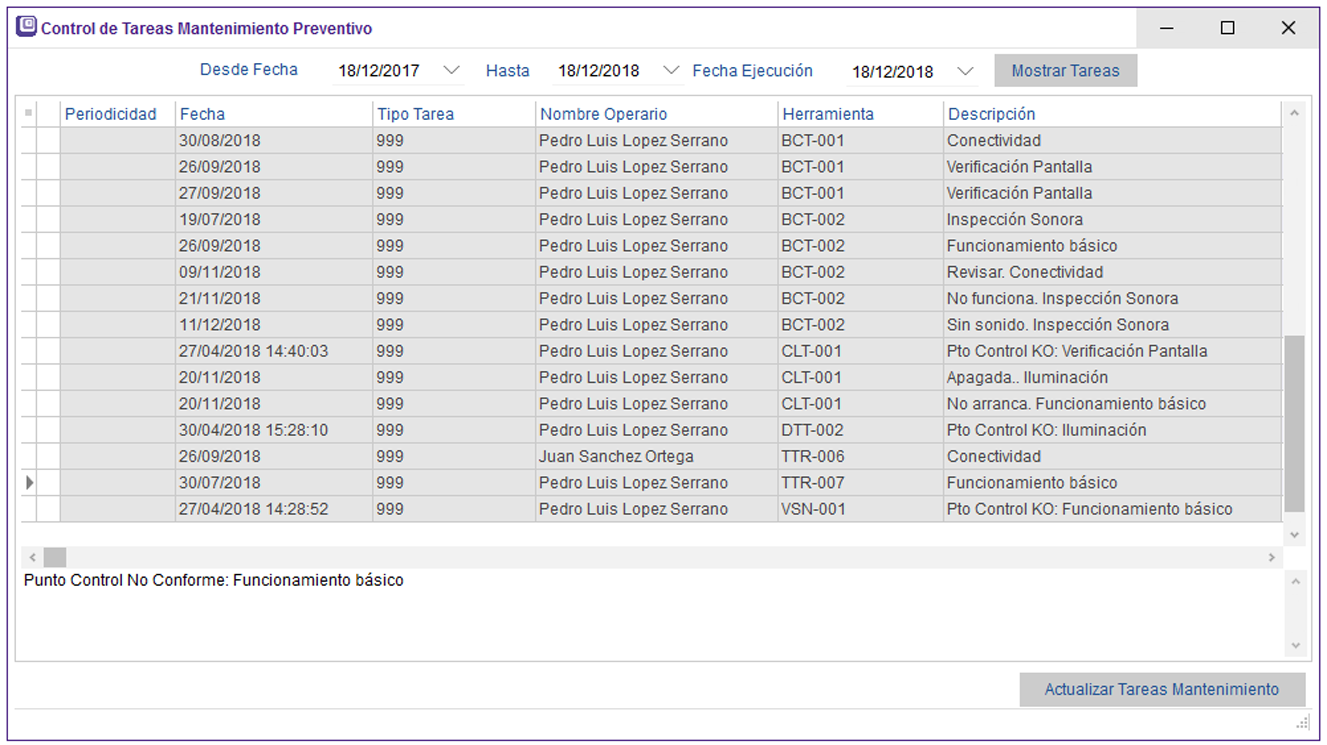
Task: Open the Desde Fecha date dropdown
Action: [451, 71]
